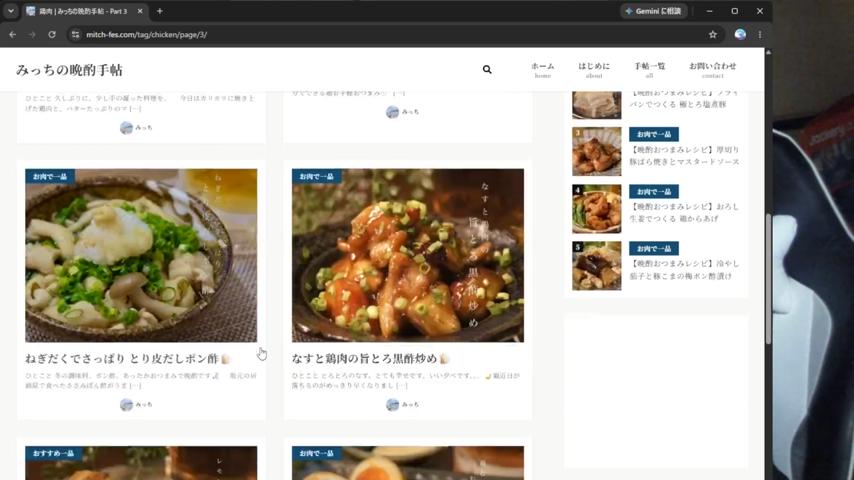Click sidebar link 厚切り豚ばら焼きとマスタードソース
Screen dimensions: 854x480
(x=685, y=155)
